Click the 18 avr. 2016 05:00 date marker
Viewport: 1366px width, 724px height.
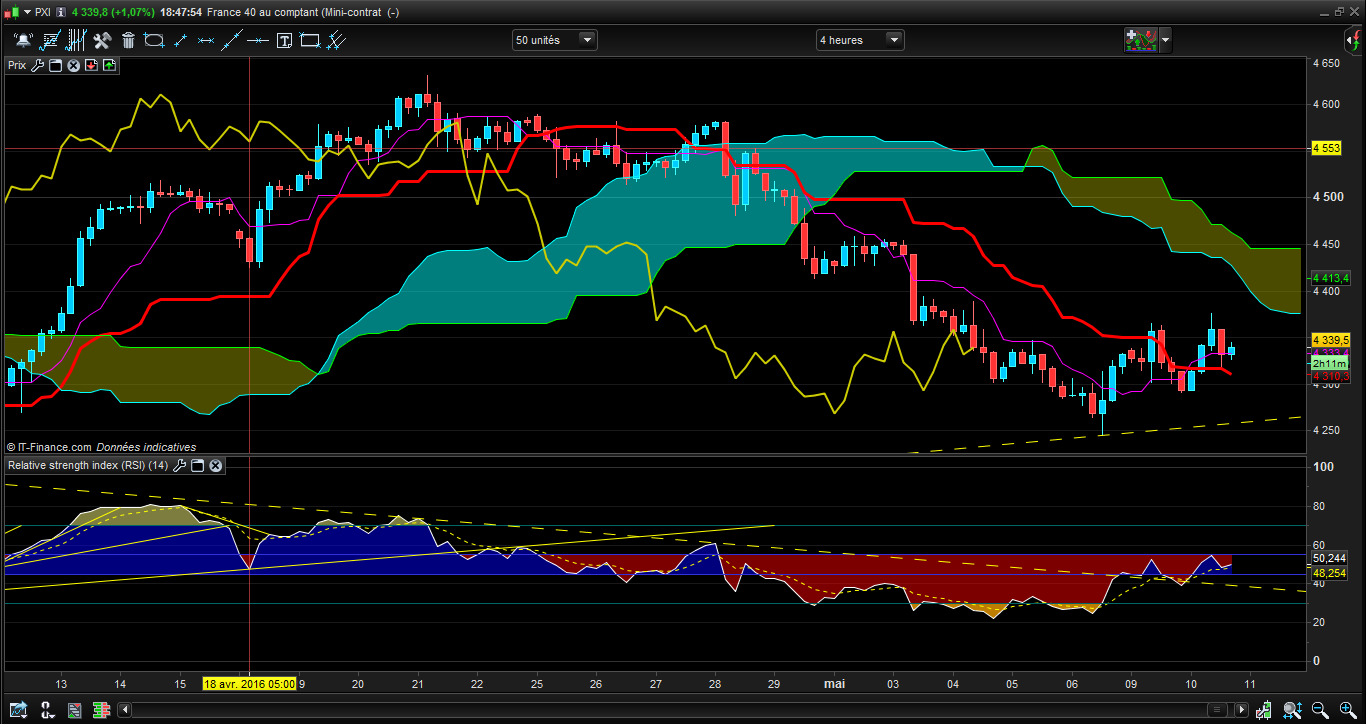tap(249, 684)
